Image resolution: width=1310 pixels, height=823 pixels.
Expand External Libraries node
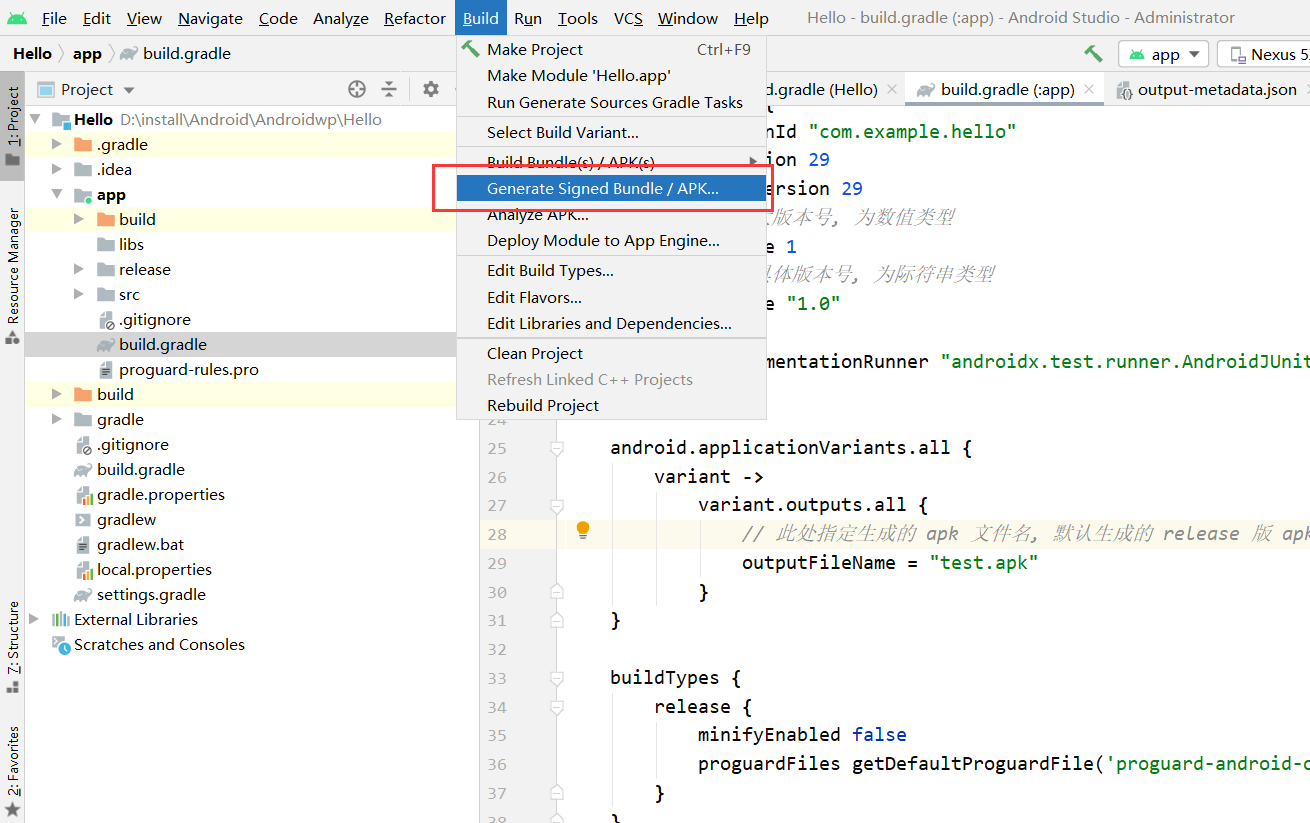pos(35,619)
